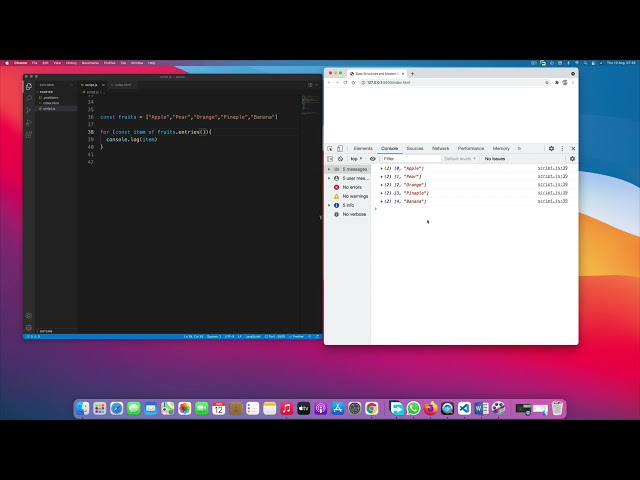Collapse the project folder in Explorer
This screenshot has width=640, height=480.
point(46,92)
